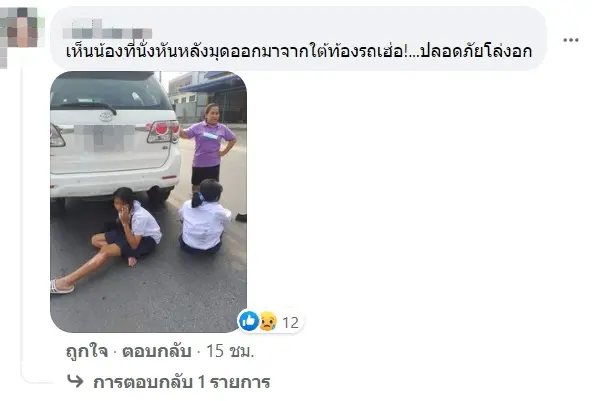Click the girl holding a phone to her ear

(x=128, y=224)
